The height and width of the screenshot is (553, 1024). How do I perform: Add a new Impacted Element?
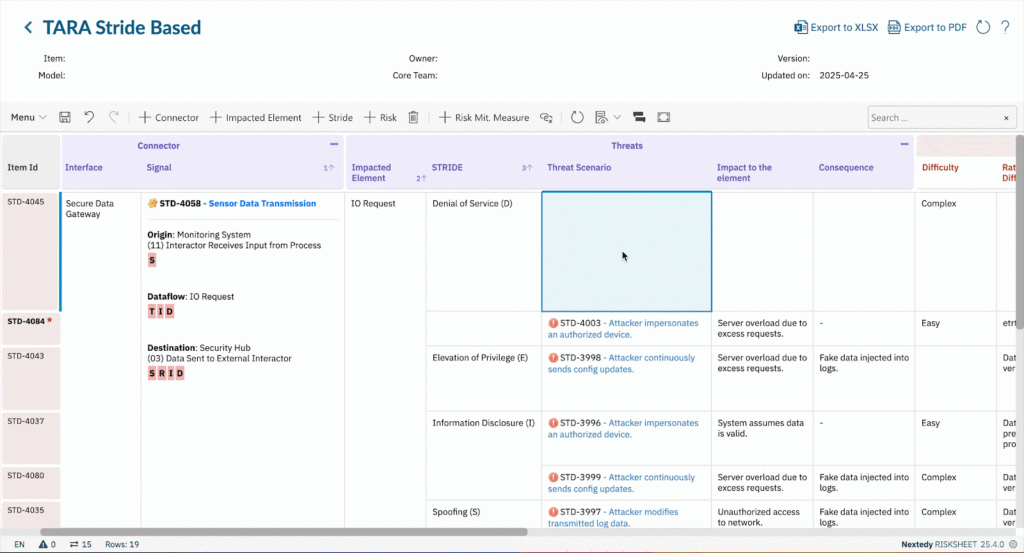[x=255, y=117]
